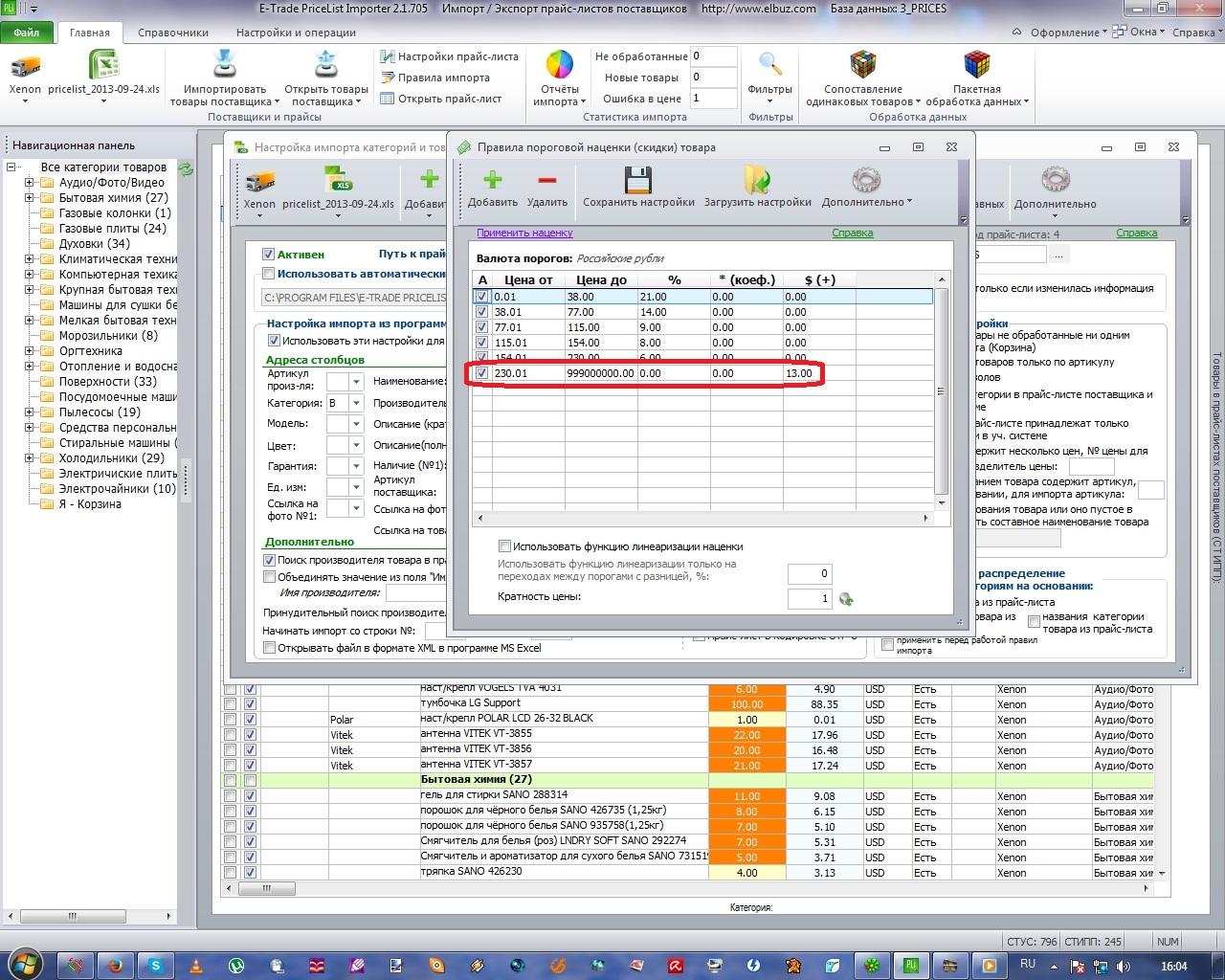Open Firefox icon in taskbar
The height and width of the screenshot is (980, 1225).
(115, 966)
